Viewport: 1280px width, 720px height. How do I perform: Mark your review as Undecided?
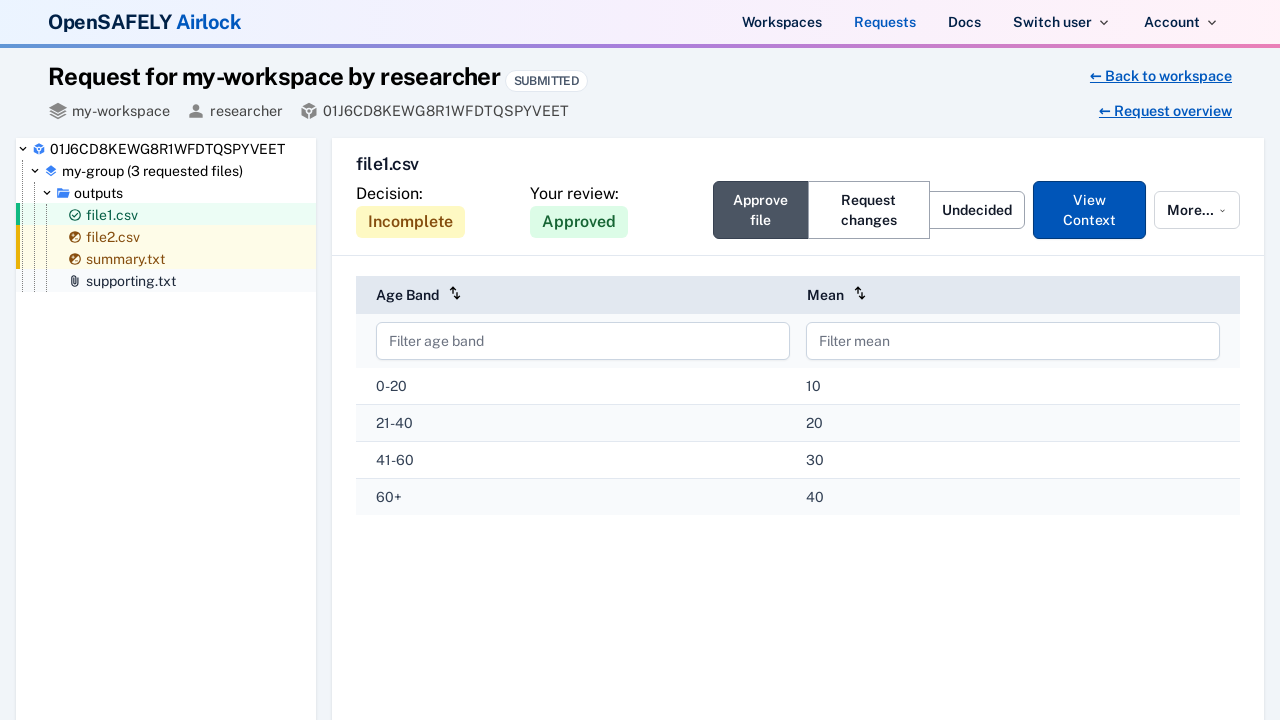[976, 210]
